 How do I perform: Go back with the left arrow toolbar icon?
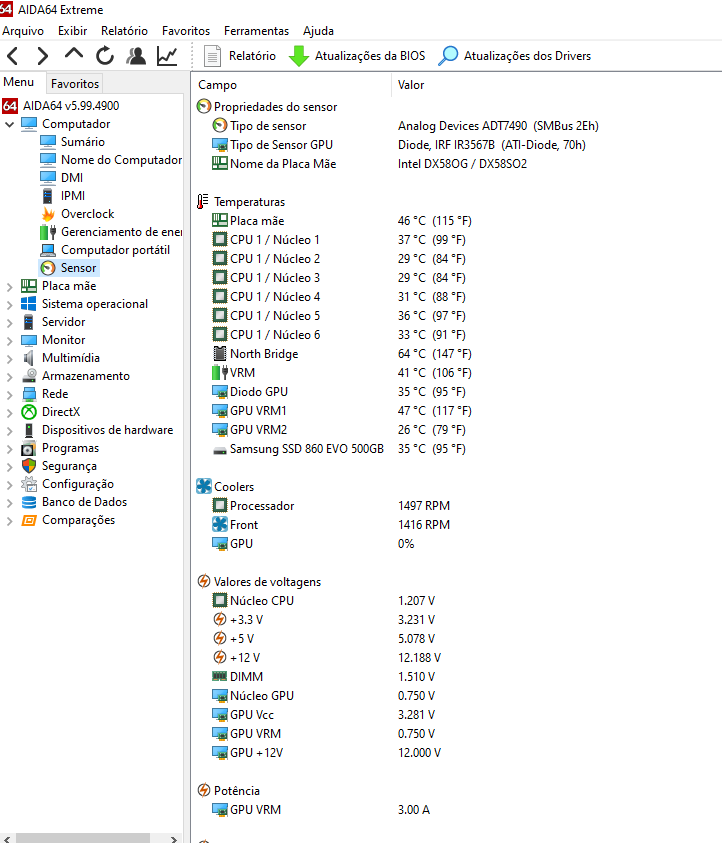click(13, 56)
